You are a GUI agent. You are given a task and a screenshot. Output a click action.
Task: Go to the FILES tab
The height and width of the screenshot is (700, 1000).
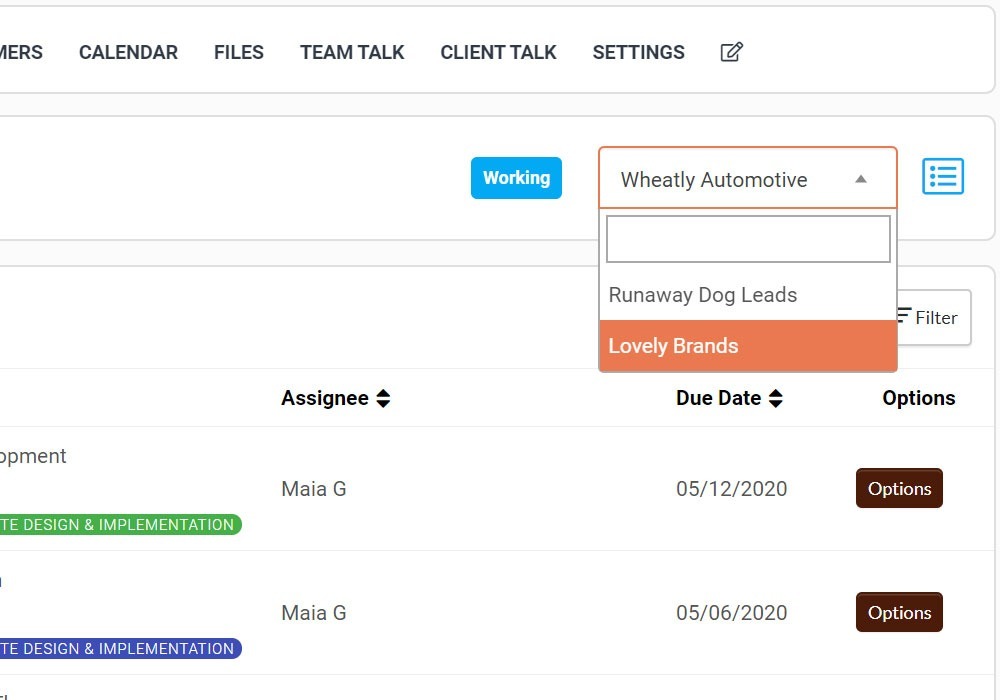tap(238, 52)
